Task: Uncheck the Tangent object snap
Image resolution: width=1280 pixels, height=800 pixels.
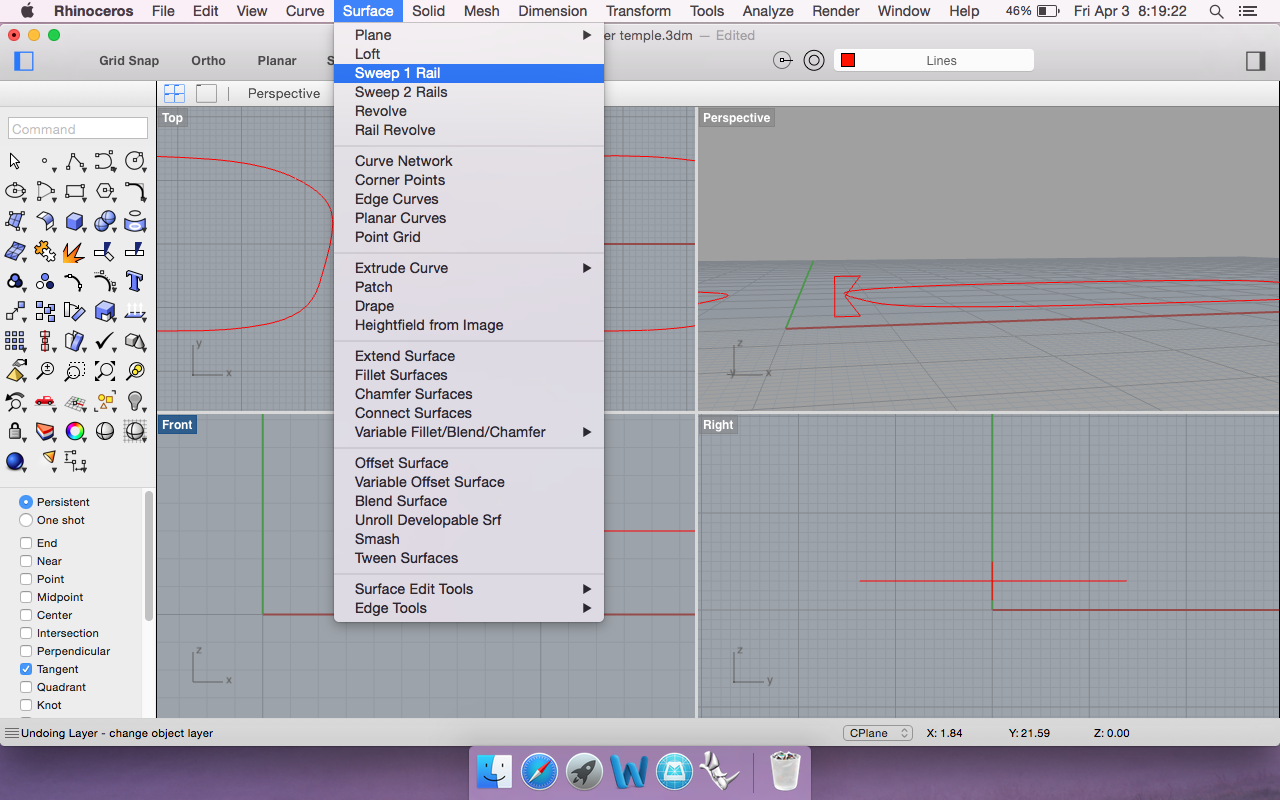Action: (26, 669)
